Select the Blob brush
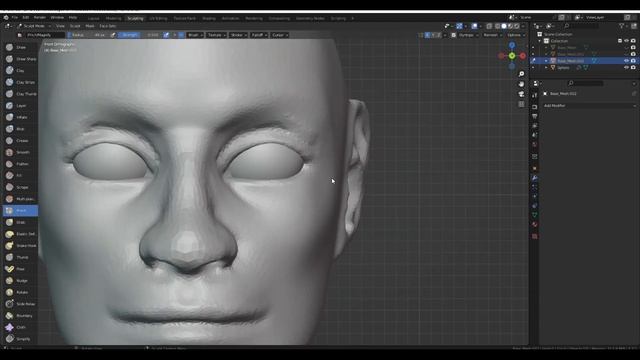This screenshot has height=360, width=640. tap(20, 129)
